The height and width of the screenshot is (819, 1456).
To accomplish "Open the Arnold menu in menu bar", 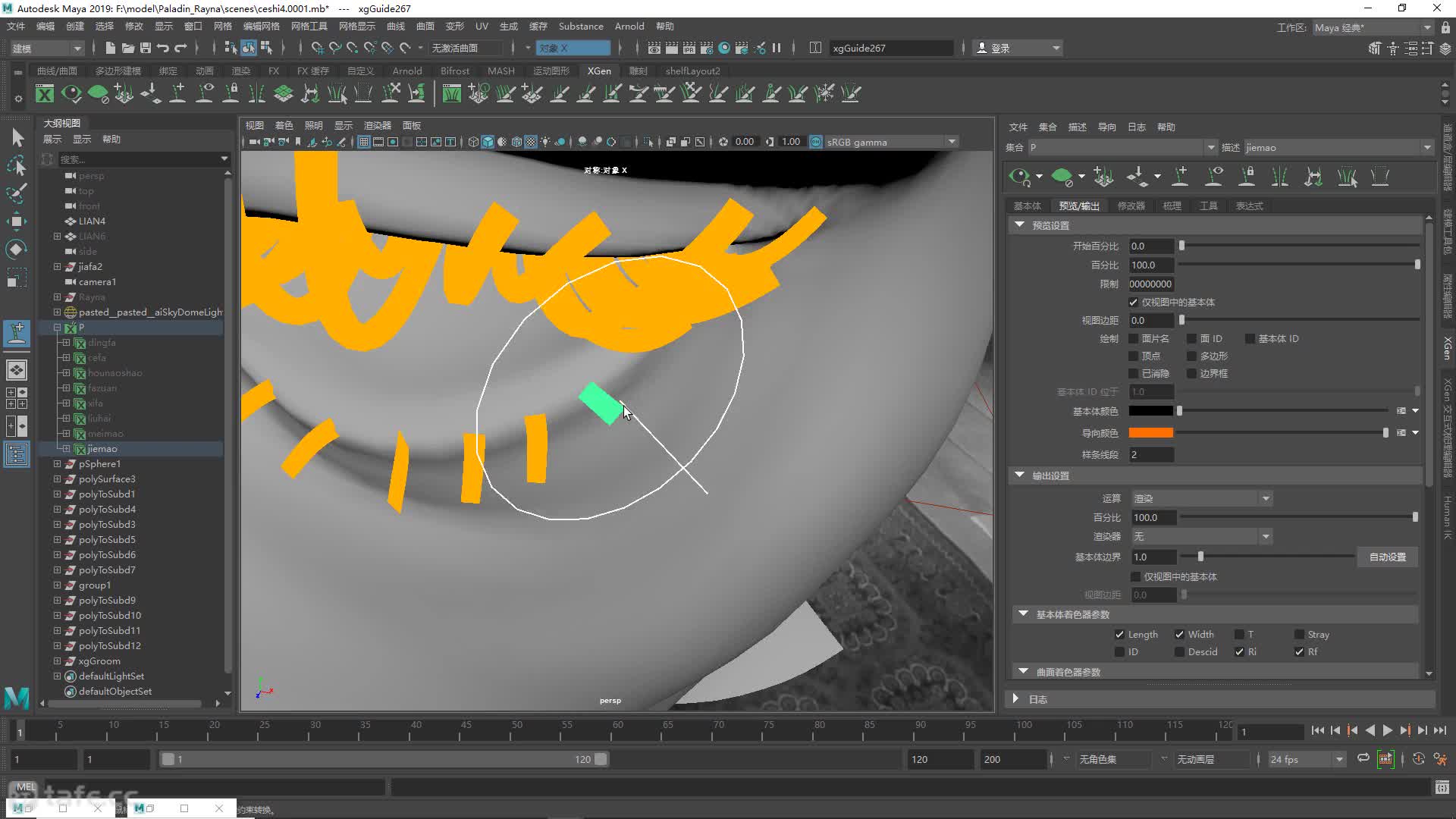I will coord(629,27).
